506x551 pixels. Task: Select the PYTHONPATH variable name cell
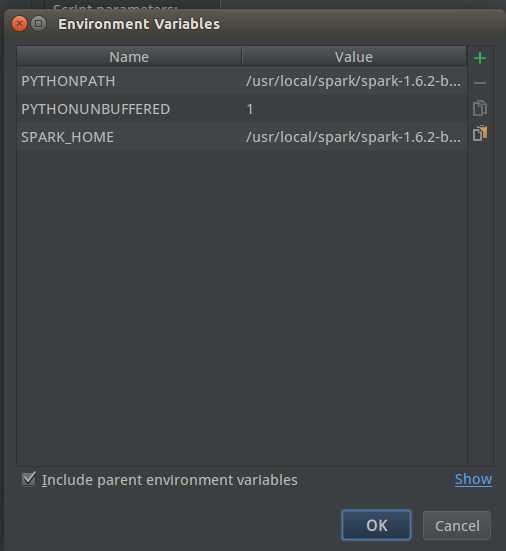click(129, 81)
